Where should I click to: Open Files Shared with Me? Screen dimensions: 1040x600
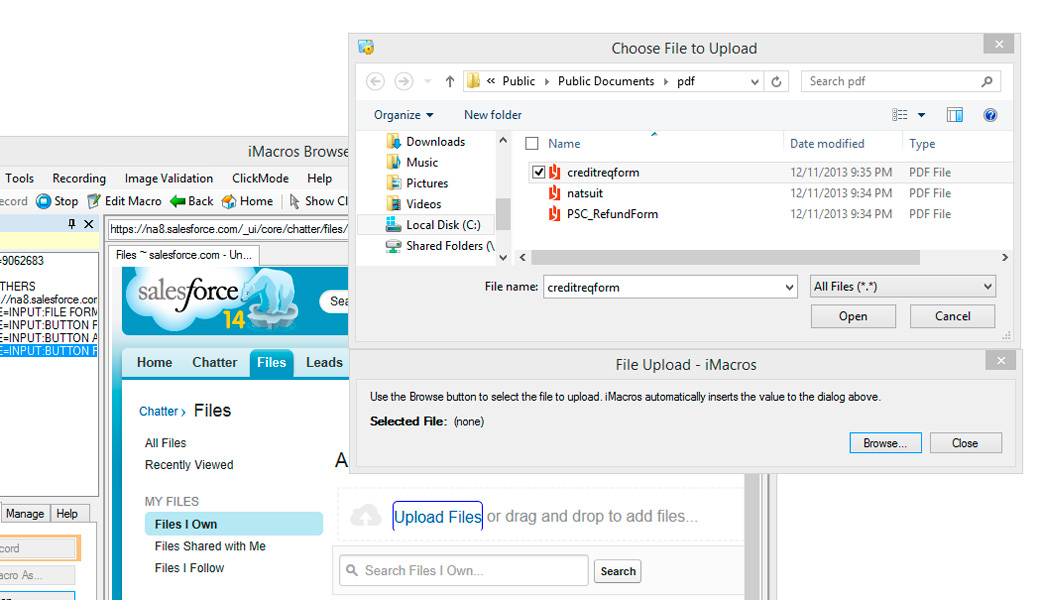point(210,546)
